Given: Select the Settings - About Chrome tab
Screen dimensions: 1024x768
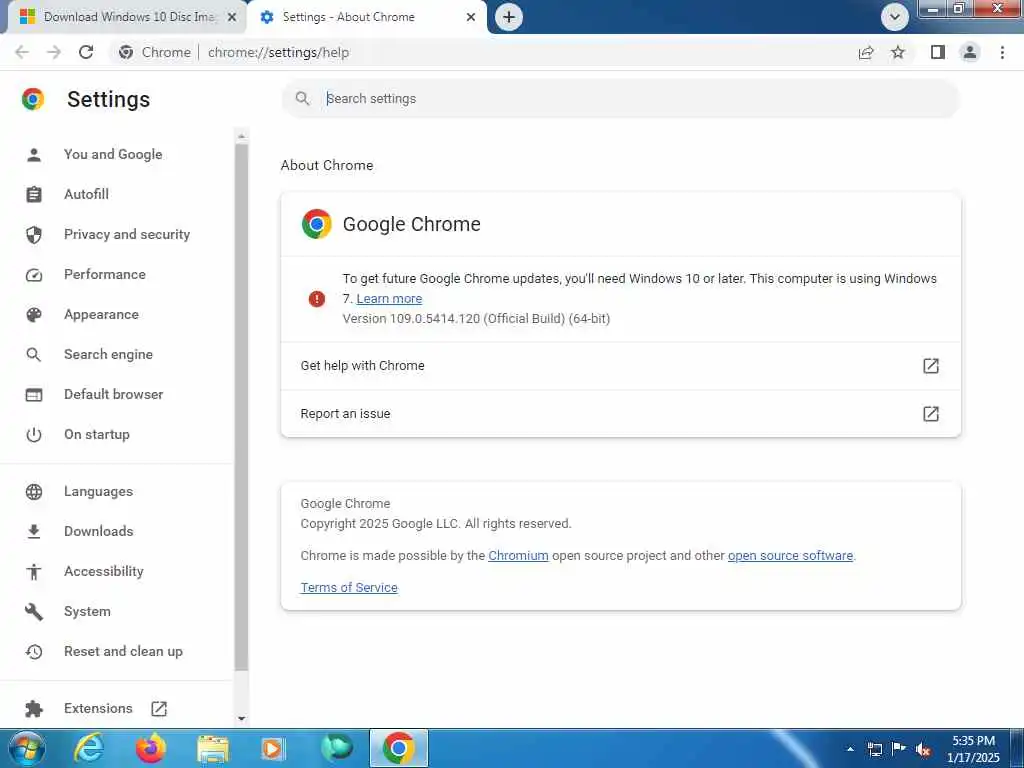Looking at the screenshot, I should click(366, 18).
